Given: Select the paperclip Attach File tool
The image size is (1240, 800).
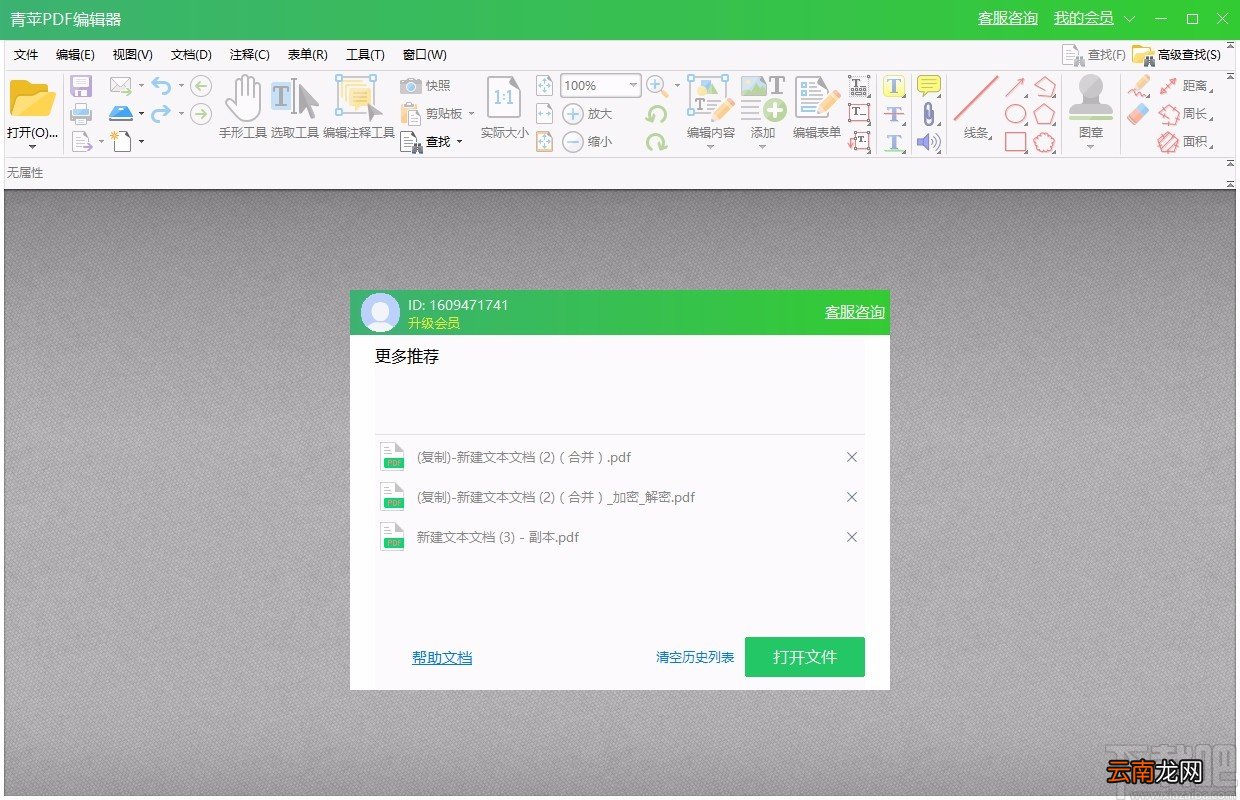Looking at the screenshot, I should click(929, 114).
